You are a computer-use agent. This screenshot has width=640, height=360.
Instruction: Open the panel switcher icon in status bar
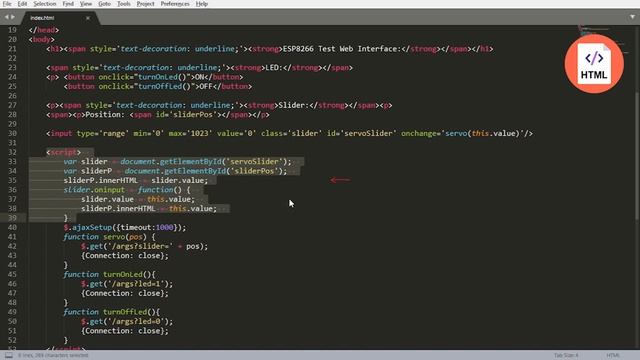click(9, 355)
